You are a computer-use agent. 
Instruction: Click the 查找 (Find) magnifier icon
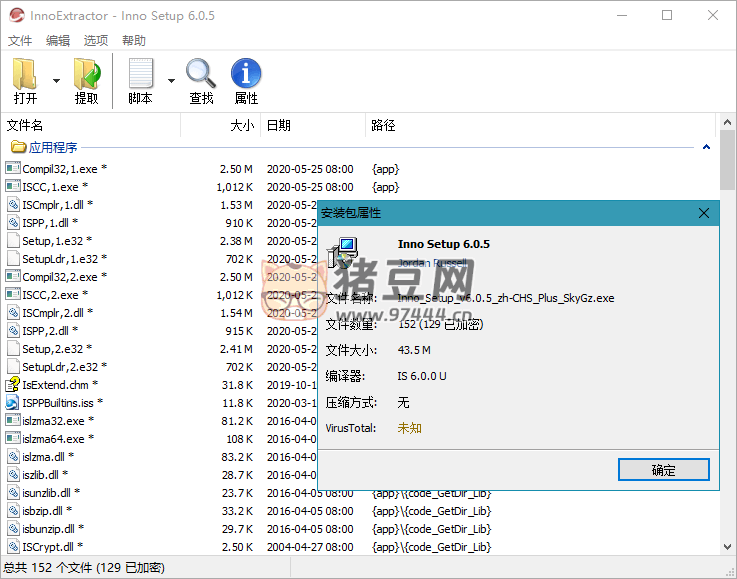point(201,74)
